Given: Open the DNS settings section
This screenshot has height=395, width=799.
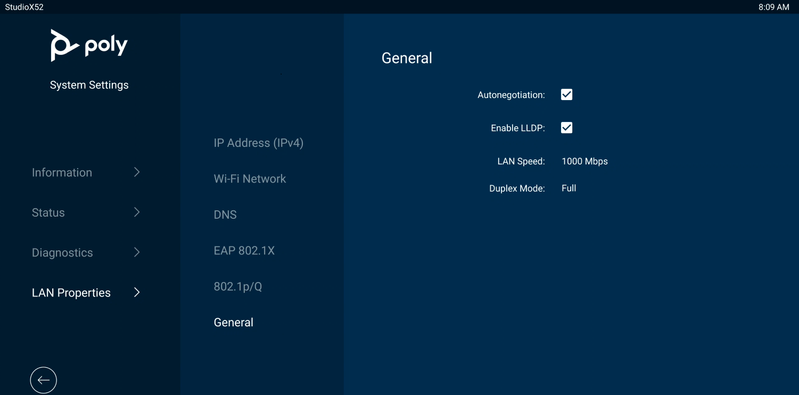Looking at the screenshot, I should 225,215.
